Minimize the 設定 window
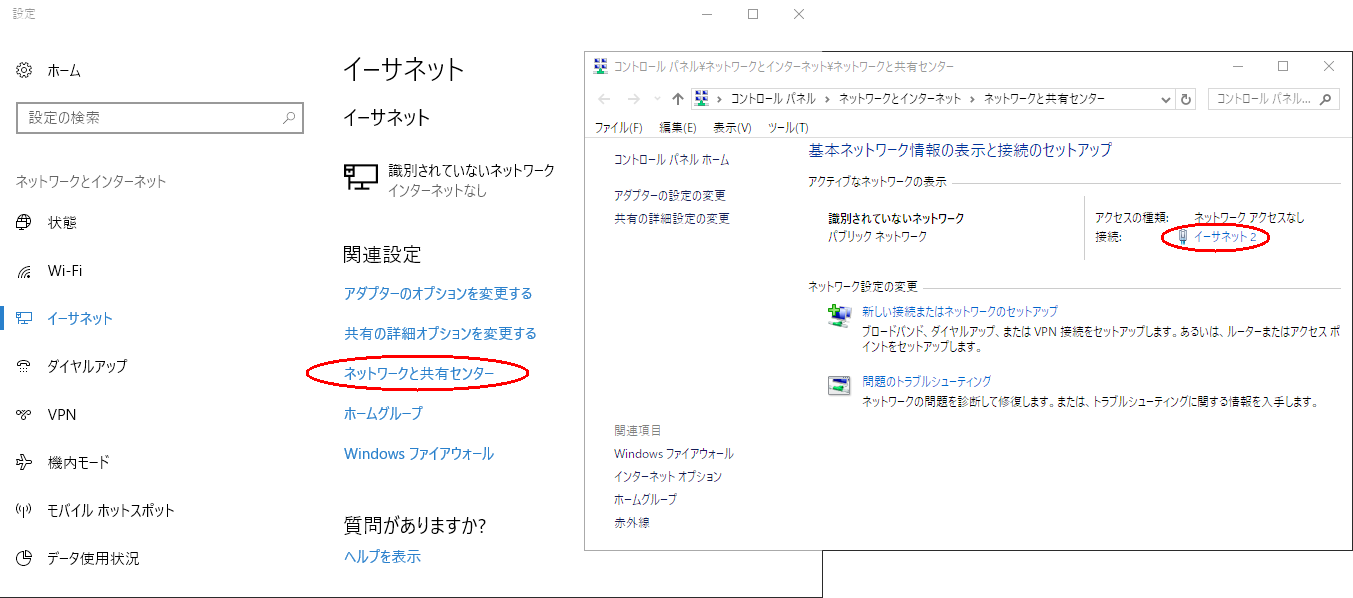Screen dimensions: 1353x598 (707, 14)
